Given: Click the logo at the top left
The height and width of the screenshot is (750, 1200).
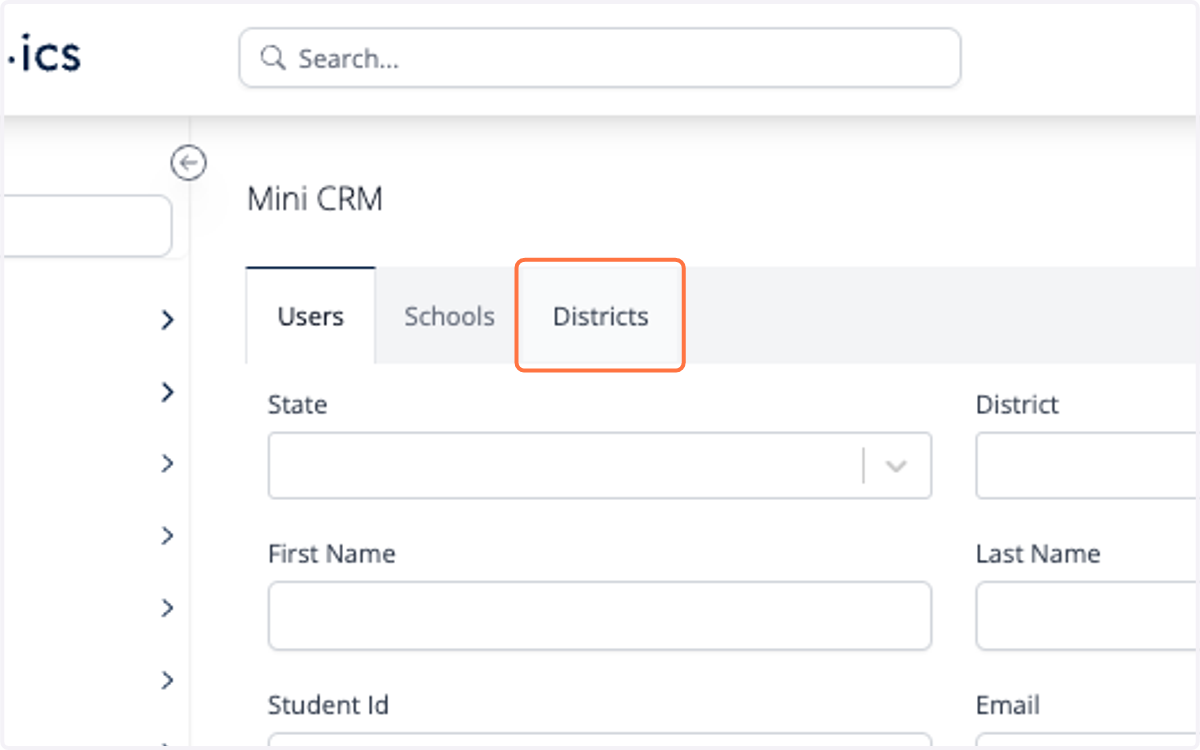Looking at the screenshot, I should (42, 56).
